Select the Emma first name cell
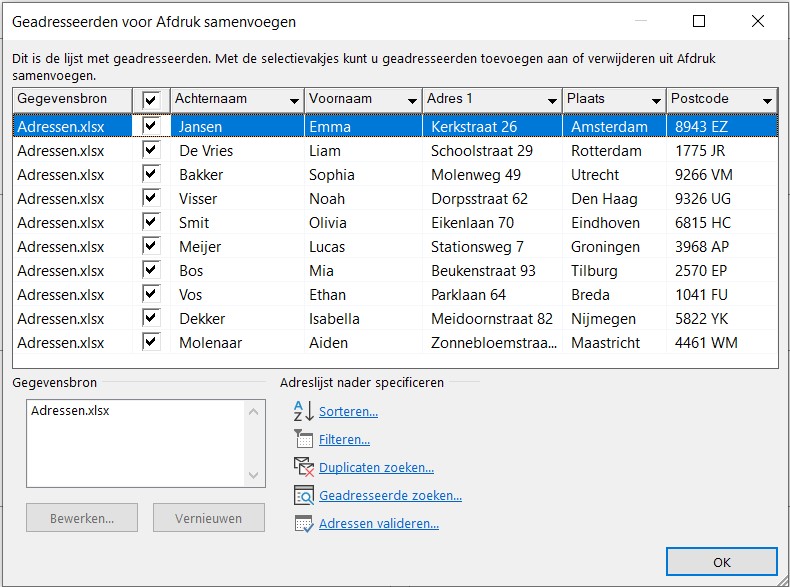Screen dimensions: 790x587 tap(363, 126)
